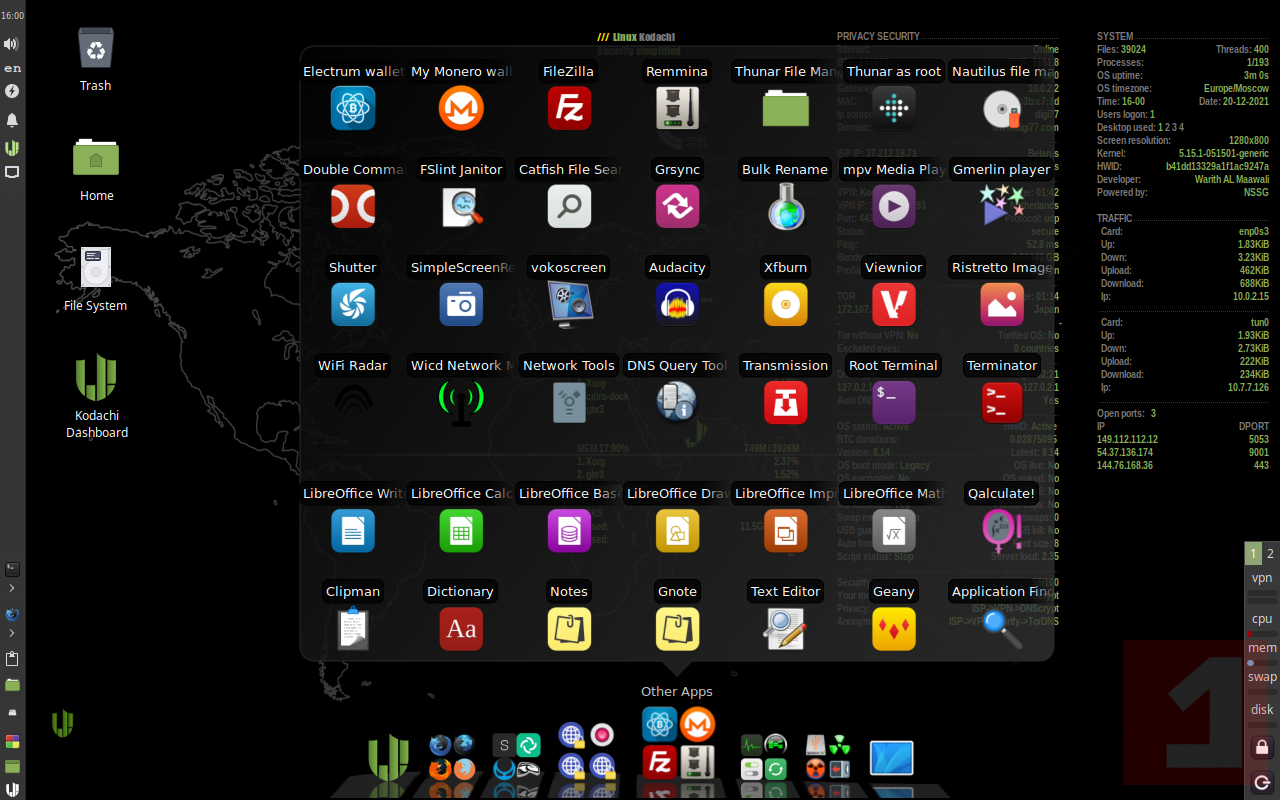Open Ristretto Image Viewer
Viewport: 1280px width, 800px height.
coord(1002,304)
